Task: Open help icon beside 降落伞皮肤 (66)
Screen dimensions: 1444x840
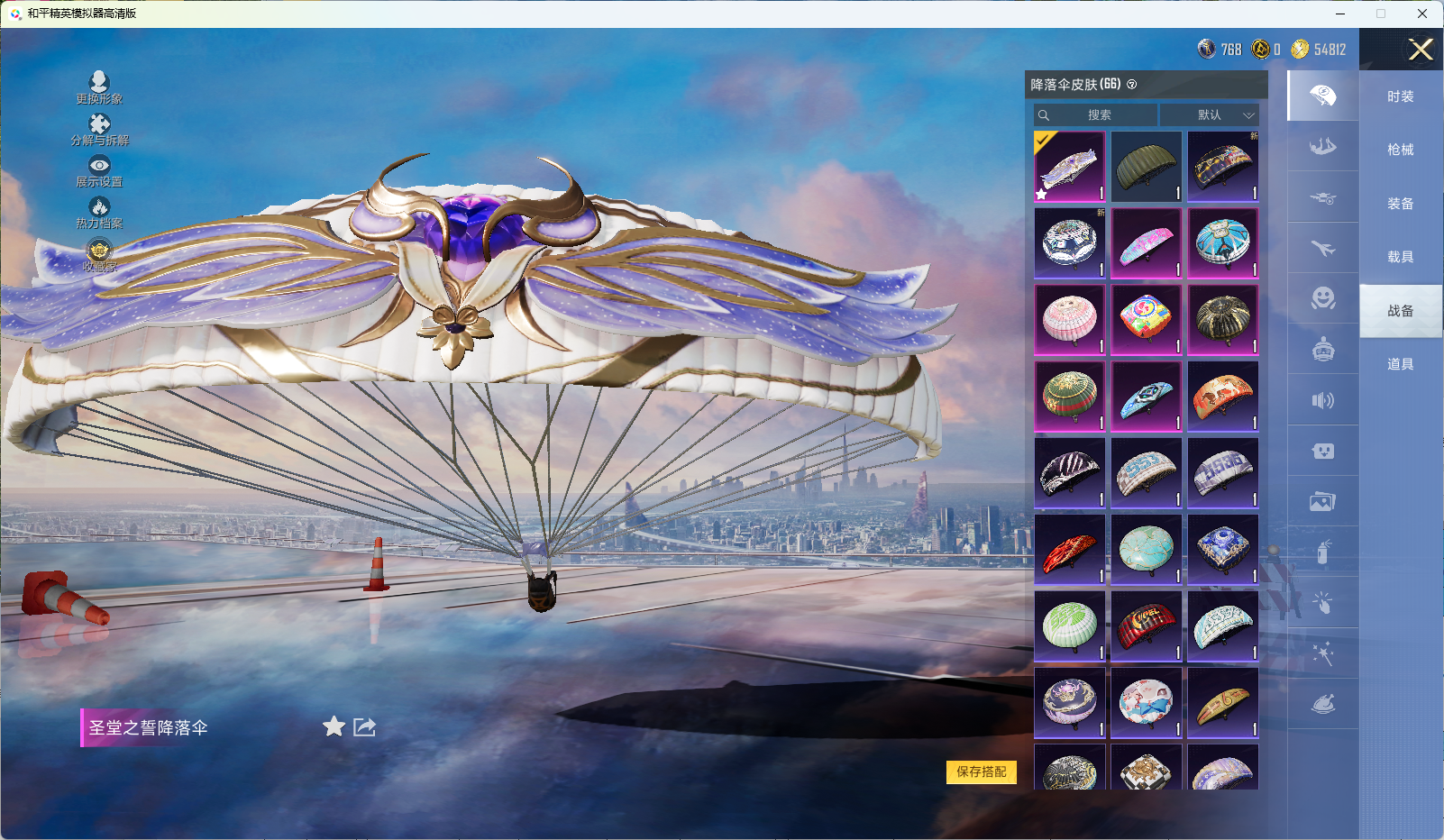Action: point(1132,85)
